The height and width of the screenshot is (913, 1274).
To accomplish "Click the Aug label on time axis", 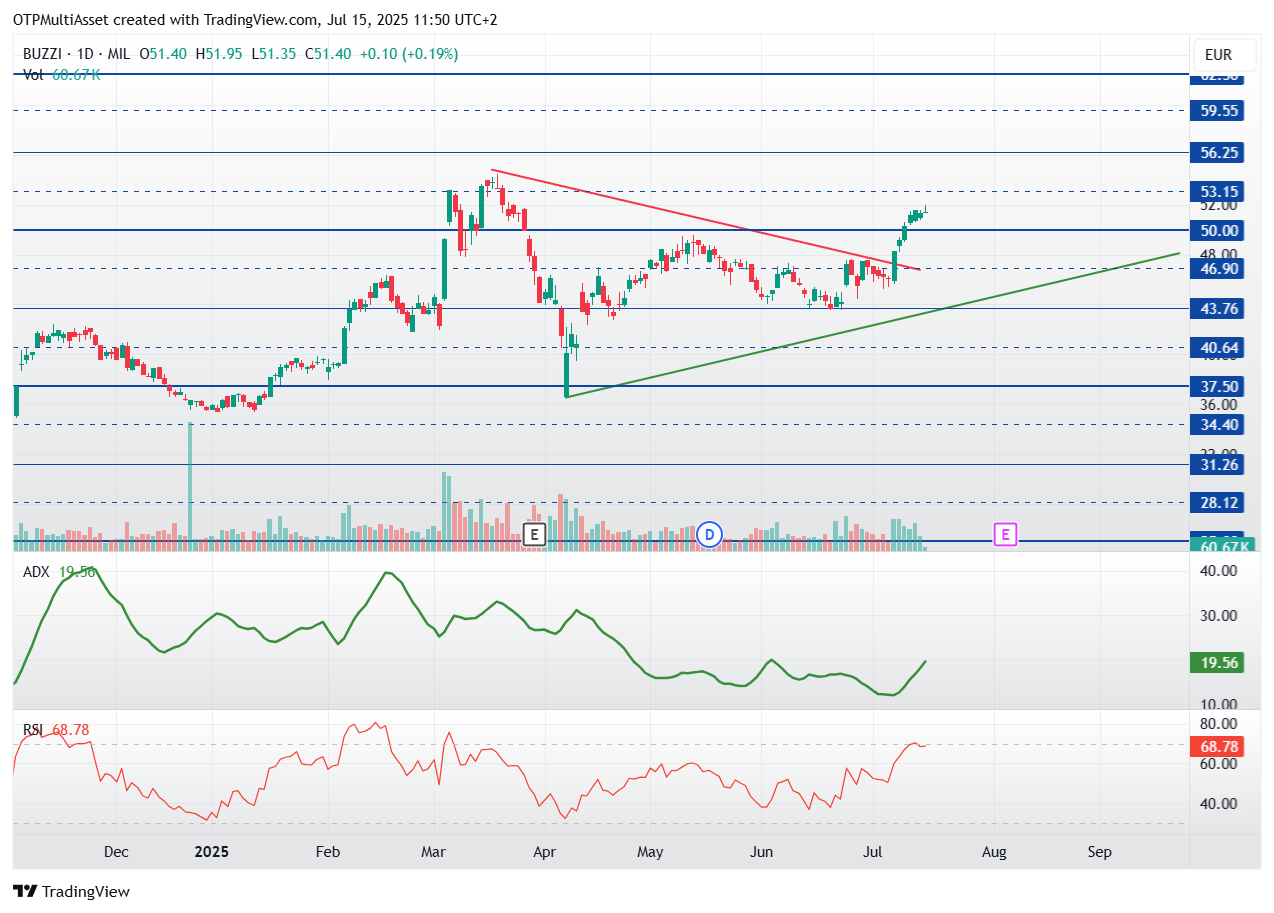I will 993,852.
